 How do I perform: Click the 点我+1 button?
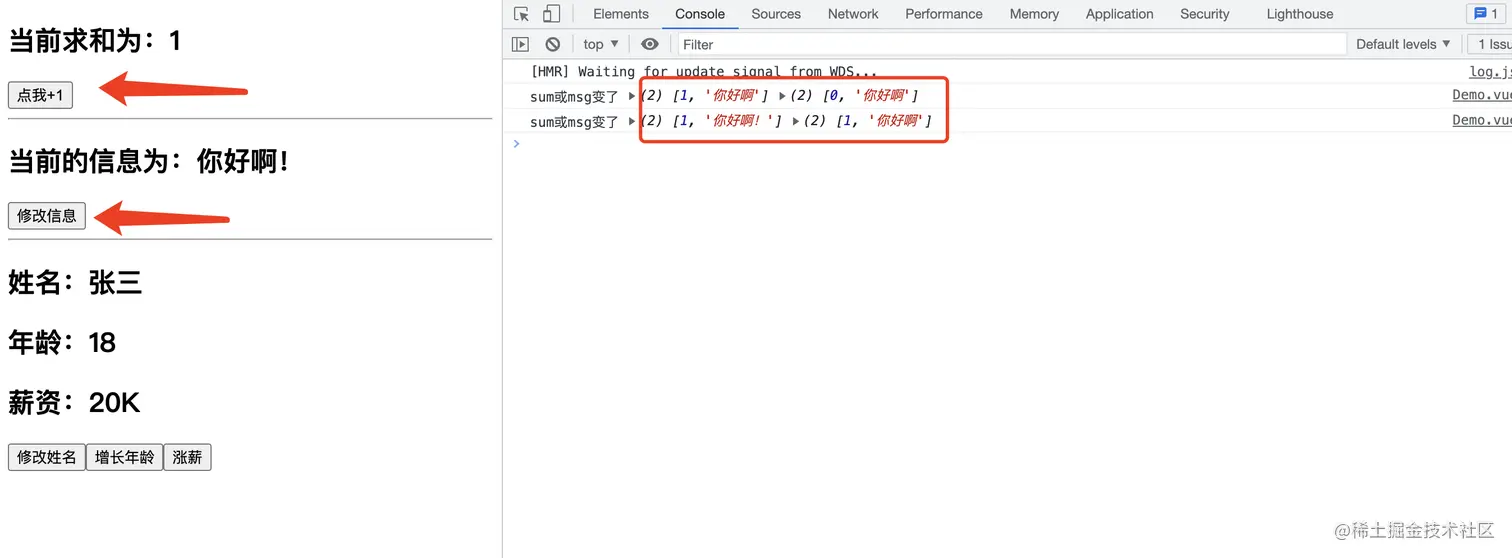tap(40, 95)
